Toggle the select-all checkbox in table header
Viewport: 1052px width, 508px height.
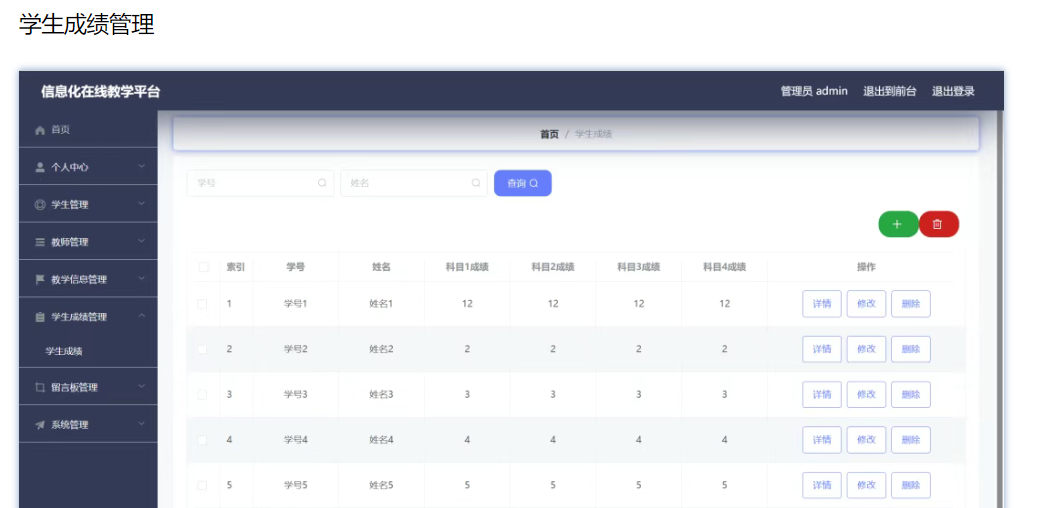pos(203,267)
